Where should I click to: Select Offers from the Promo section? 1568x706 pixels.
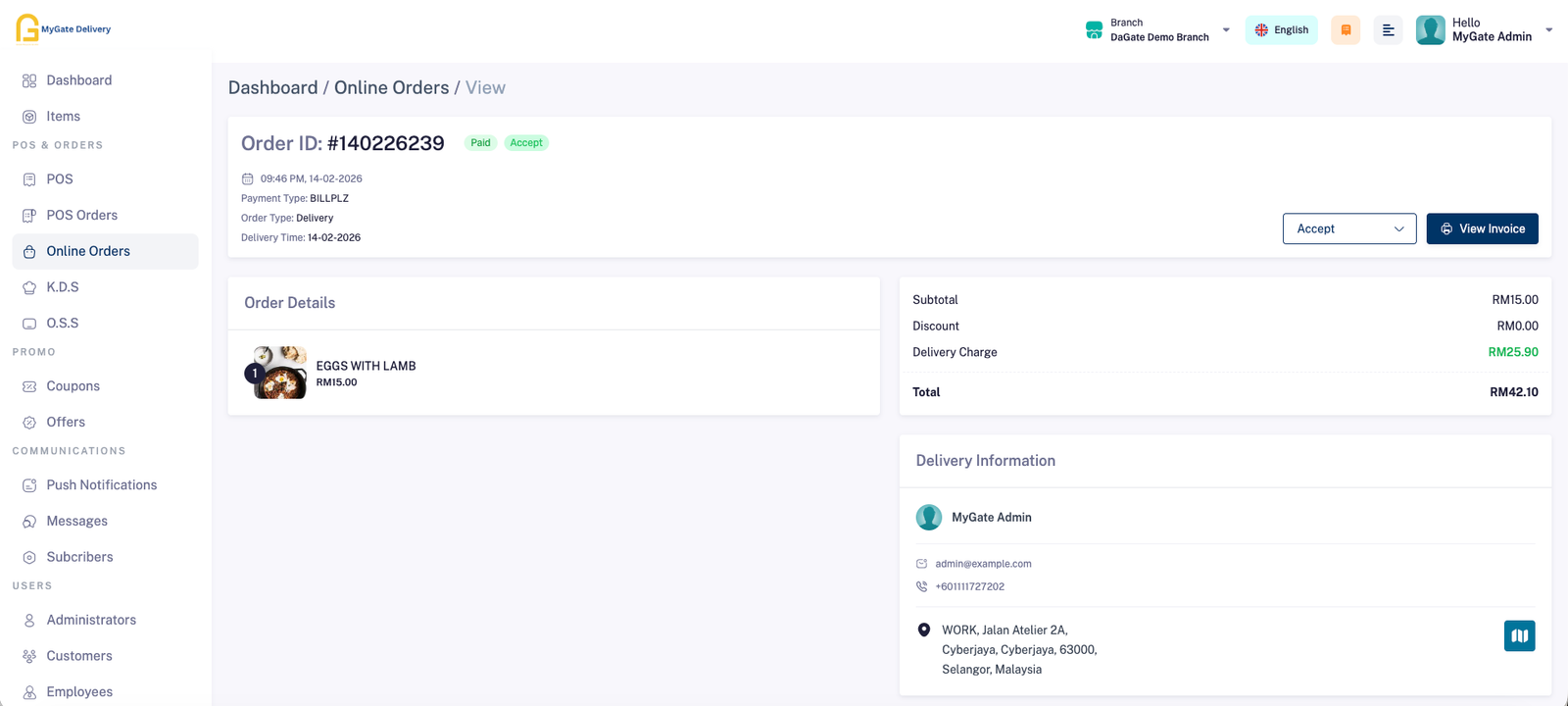coord(66,422)
